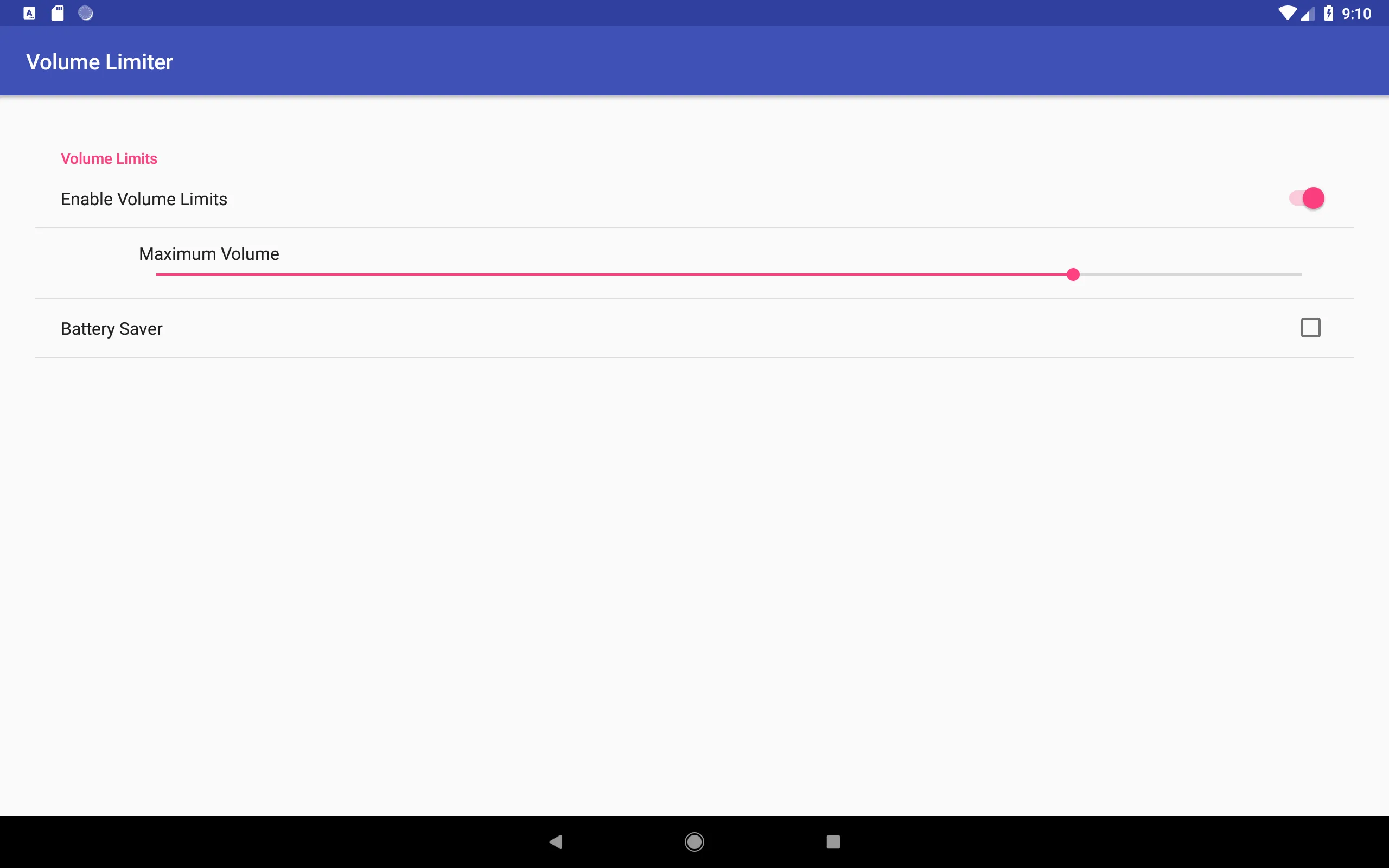Click the Android recents button
The image size is (1389, 868).
tap(832, 841)
